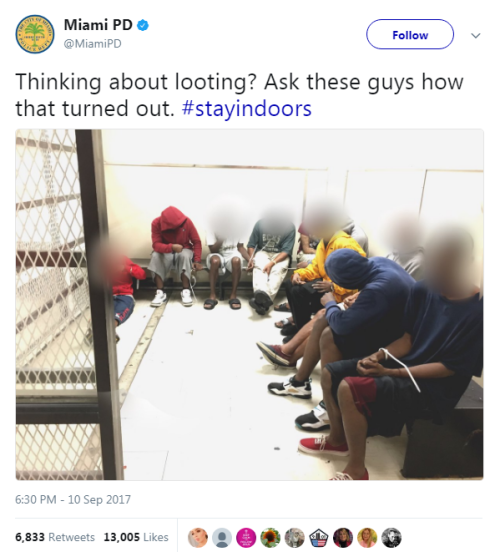Open the sunflower liker avatar

pos(270,538)
